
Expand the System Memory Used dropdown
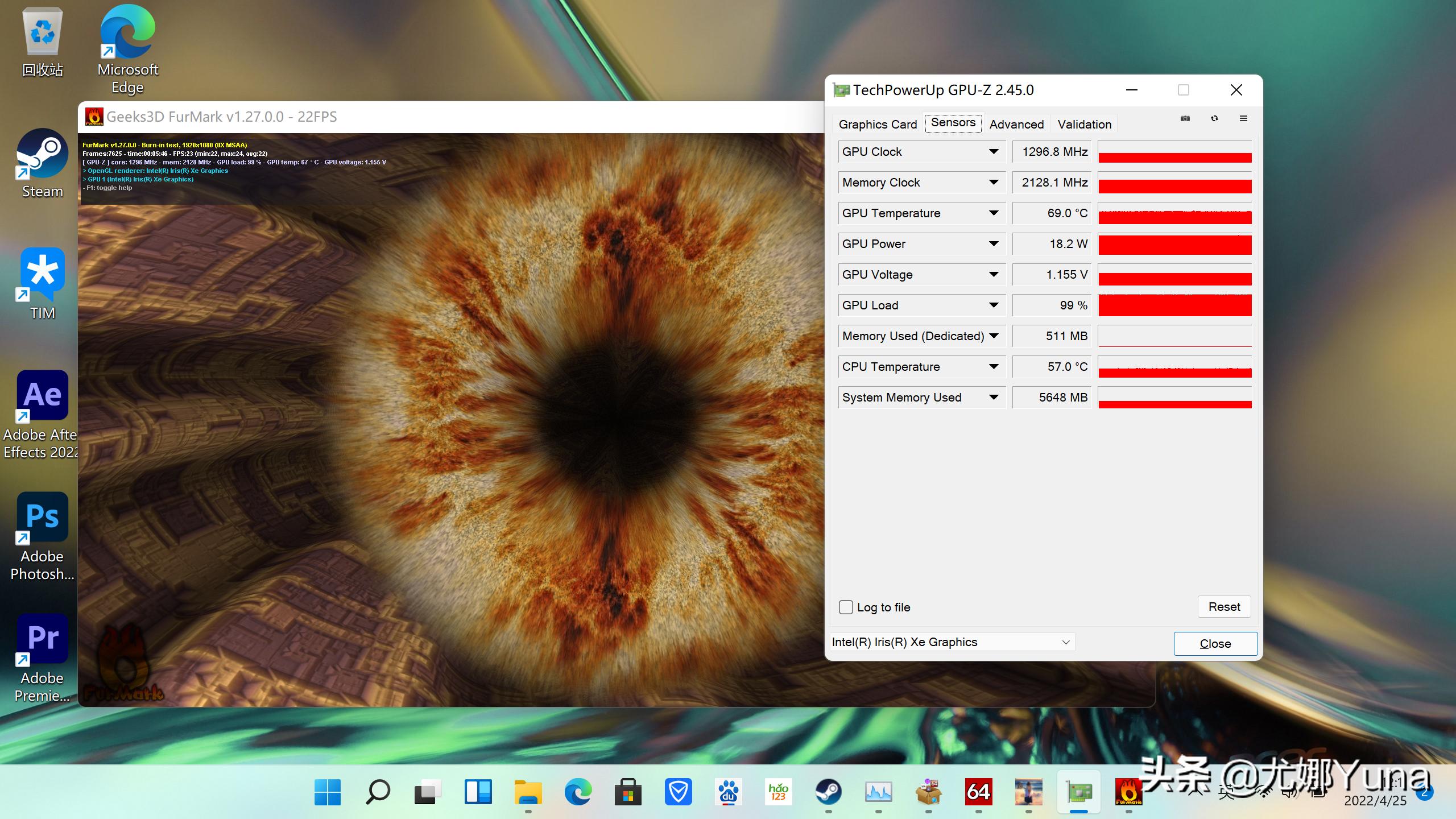pyautogui.click(x=994, y=398)
